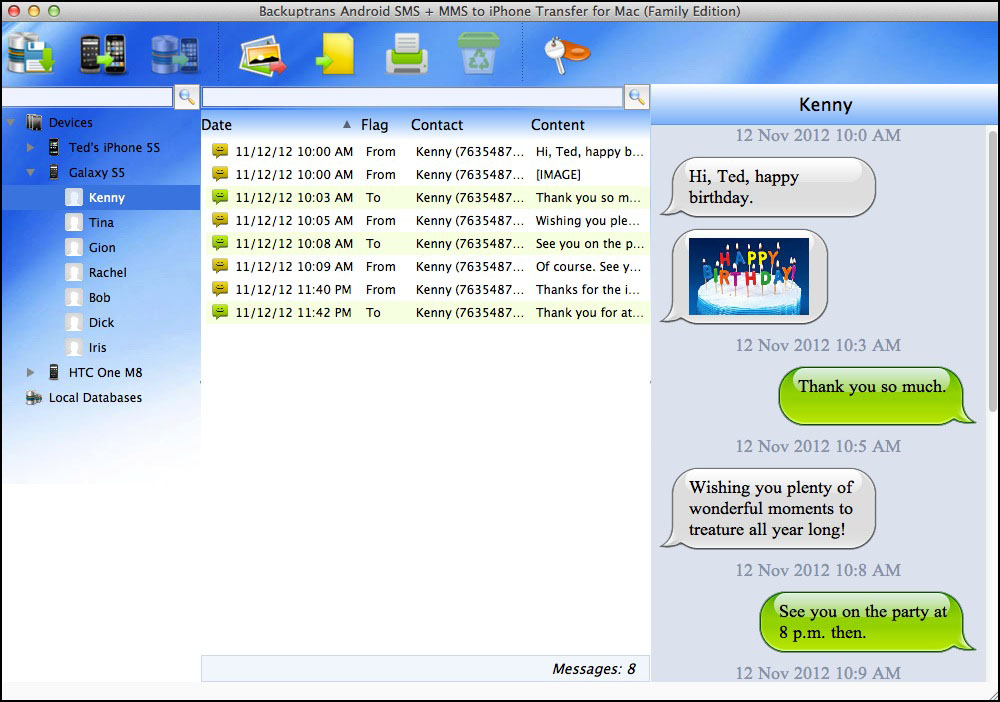Click the print messages printer icon
The image size is (1000, 702).
pos(407,54)
